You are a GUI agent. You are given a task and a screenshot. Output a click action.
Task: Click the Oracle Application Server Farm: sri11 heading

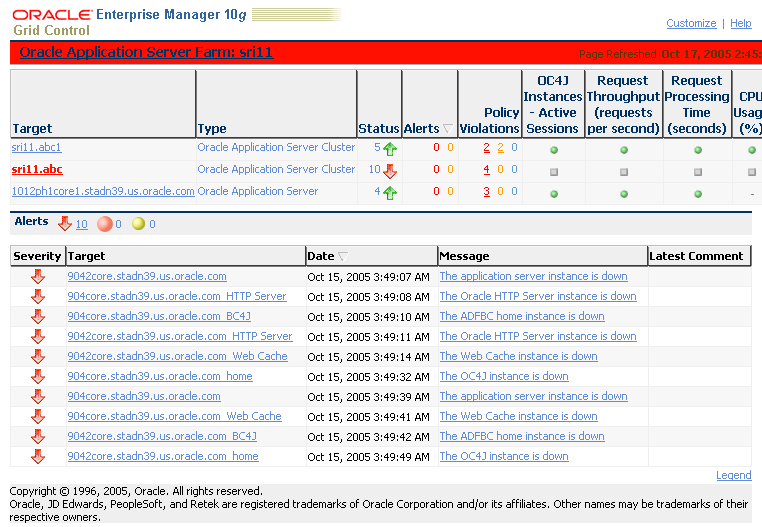tap(146, 52)
